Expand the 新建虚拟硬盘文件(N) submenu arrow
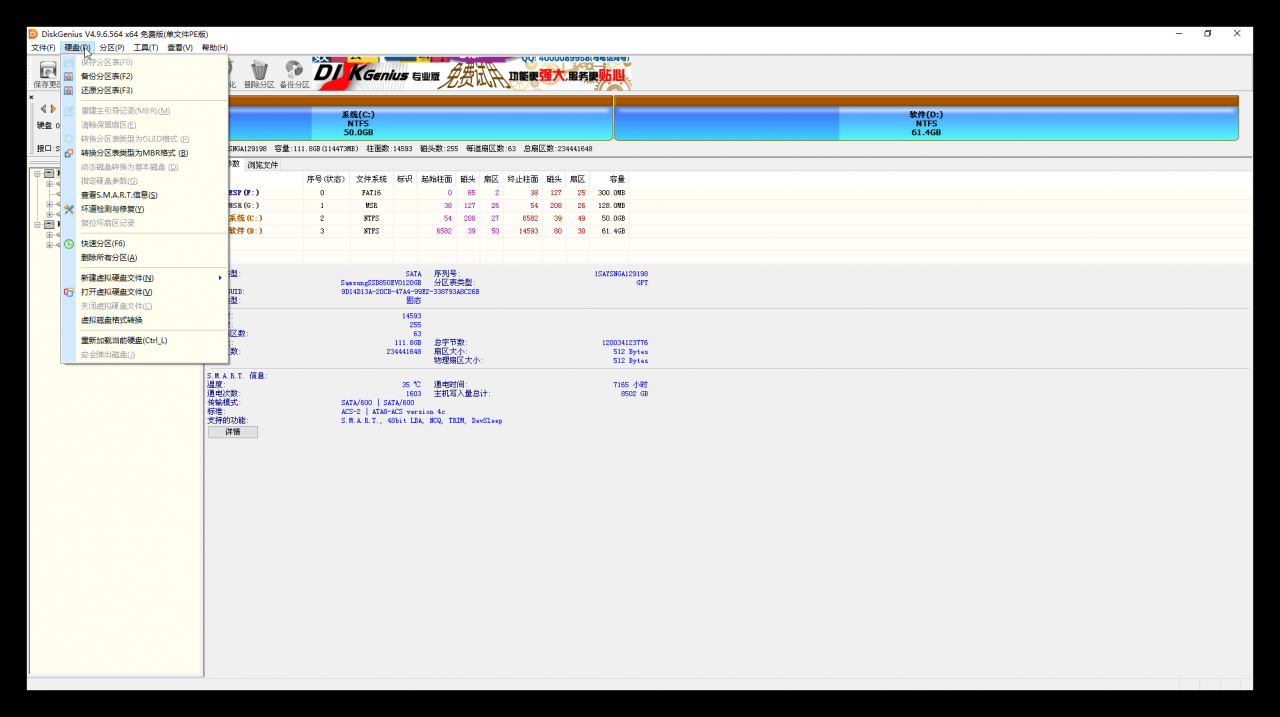Viewport: 1280px width, 717px height. [220, 277]
